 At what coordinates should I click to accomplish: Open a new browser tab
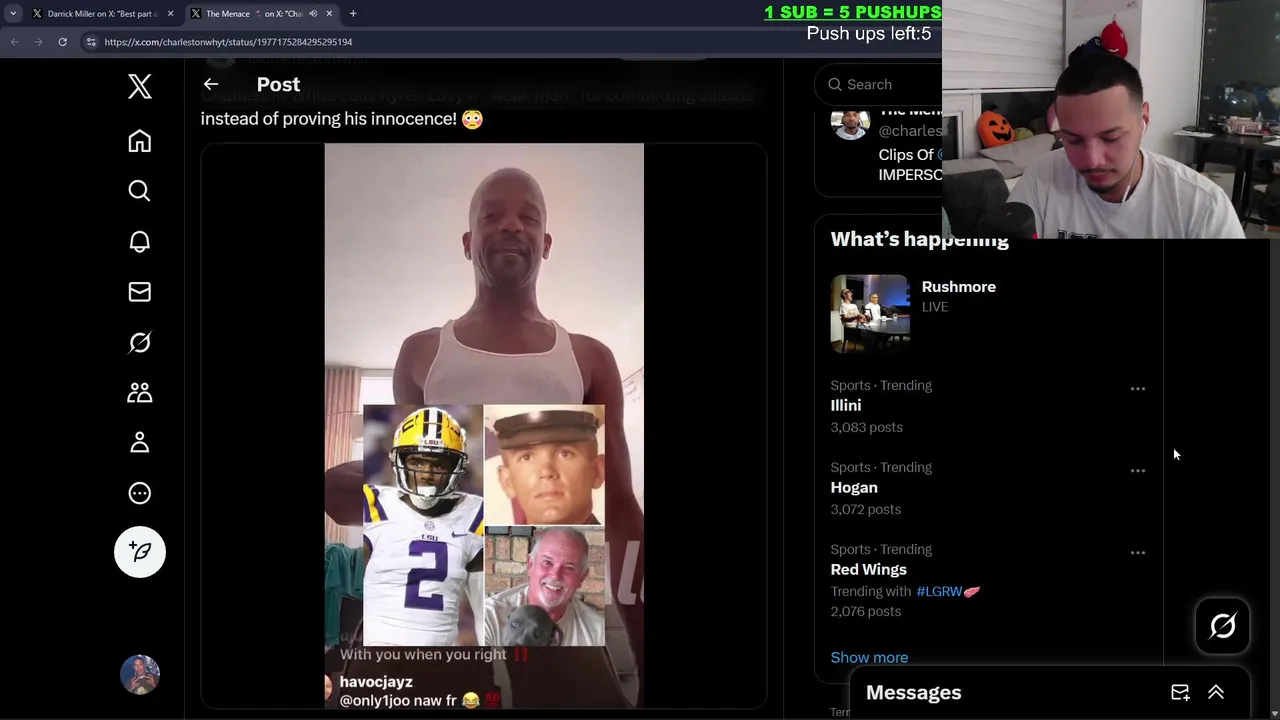353,14
